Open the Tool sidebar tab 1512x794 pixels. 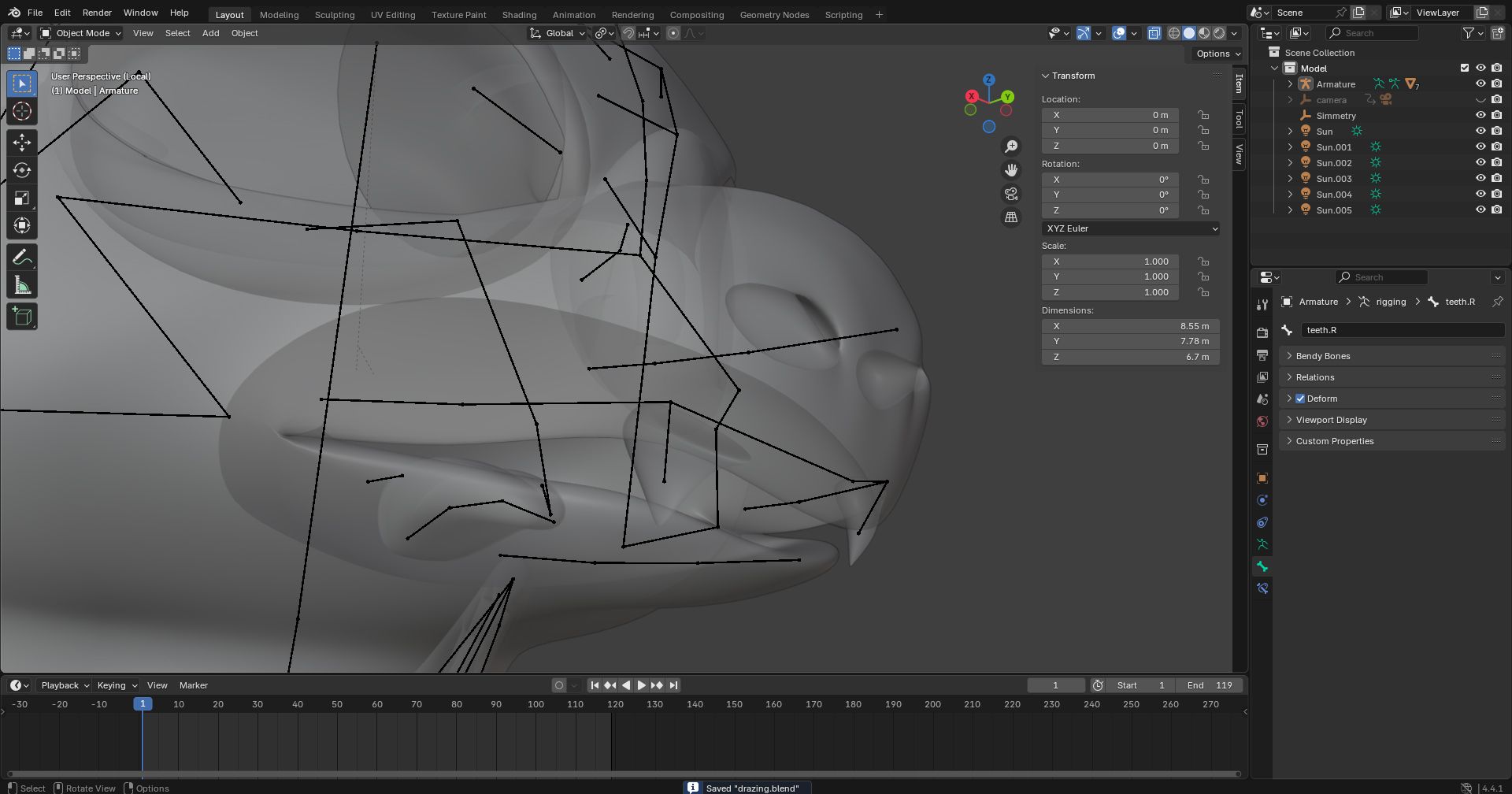click(x=1239, y=119)
